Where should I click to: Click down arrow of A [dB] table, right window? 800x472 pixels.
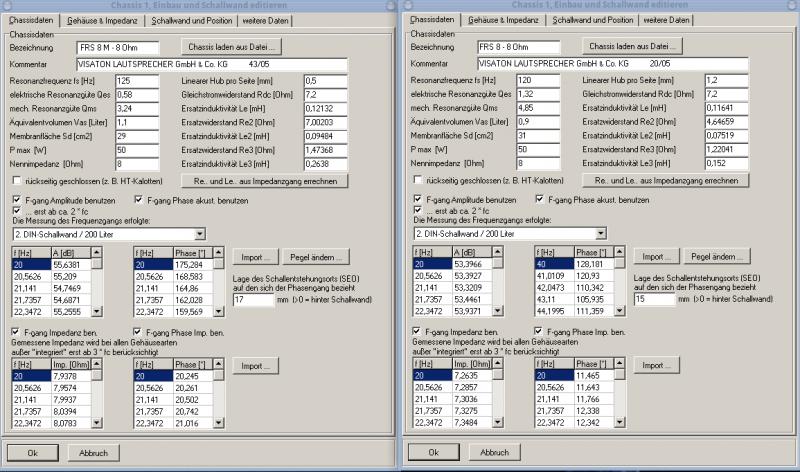point(497,311)
